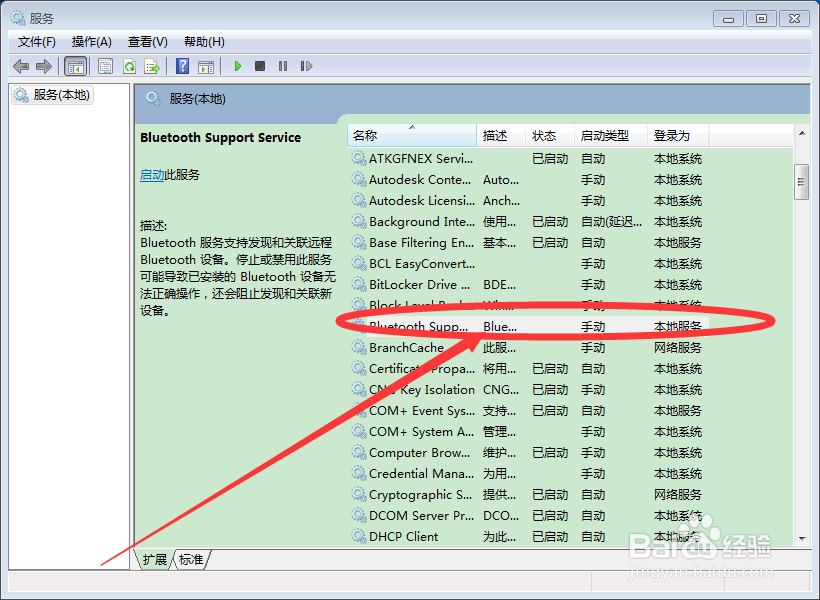Click gear icon of Autodesk Licensing row
This screenshot has height=600, width=820.
tap(359, 200)
